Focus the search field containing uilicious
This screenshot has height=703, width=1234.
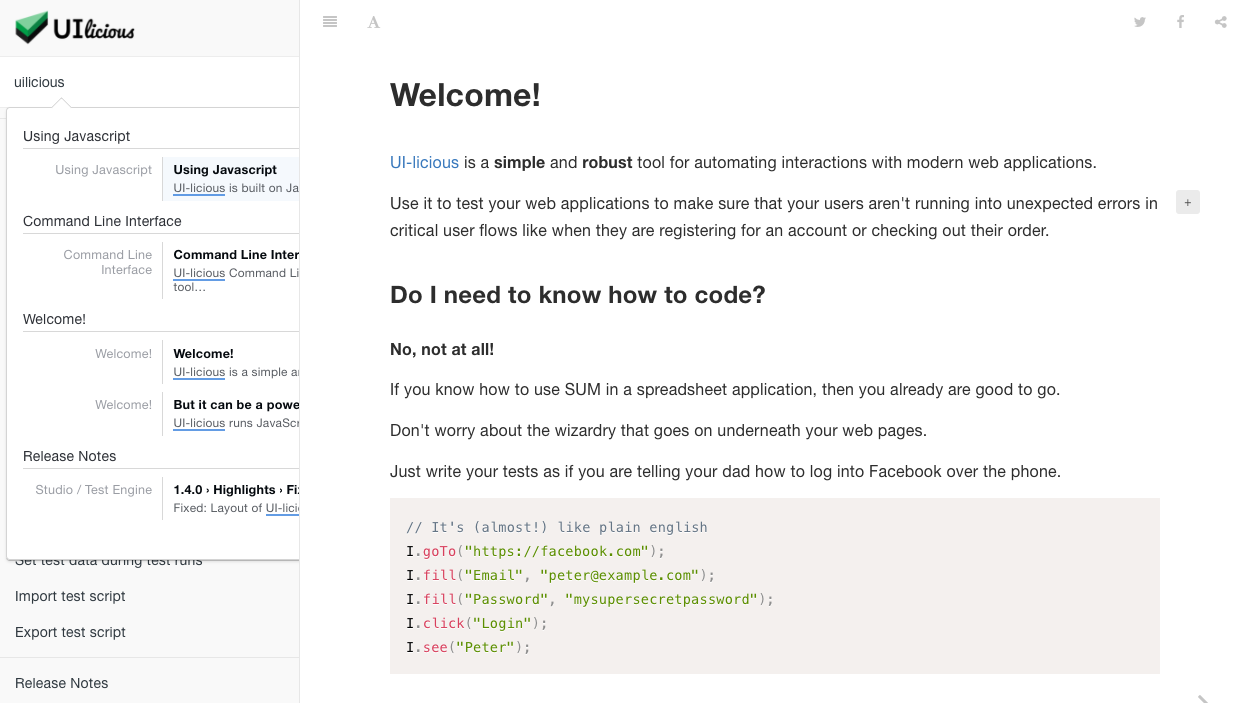coord(150,82)
